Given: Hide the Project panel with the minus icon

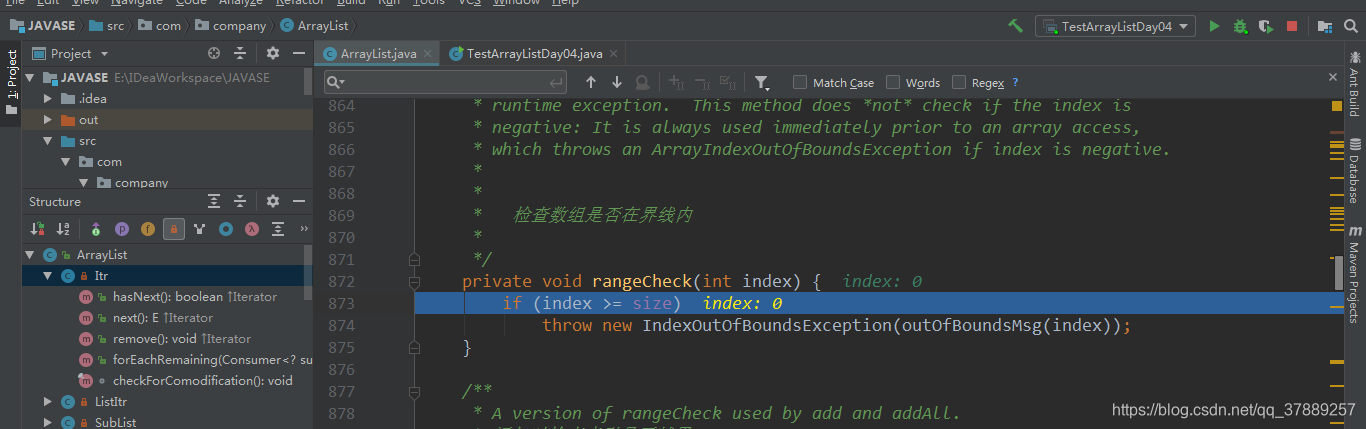Looking at the screenshot, I should (298, 53).
